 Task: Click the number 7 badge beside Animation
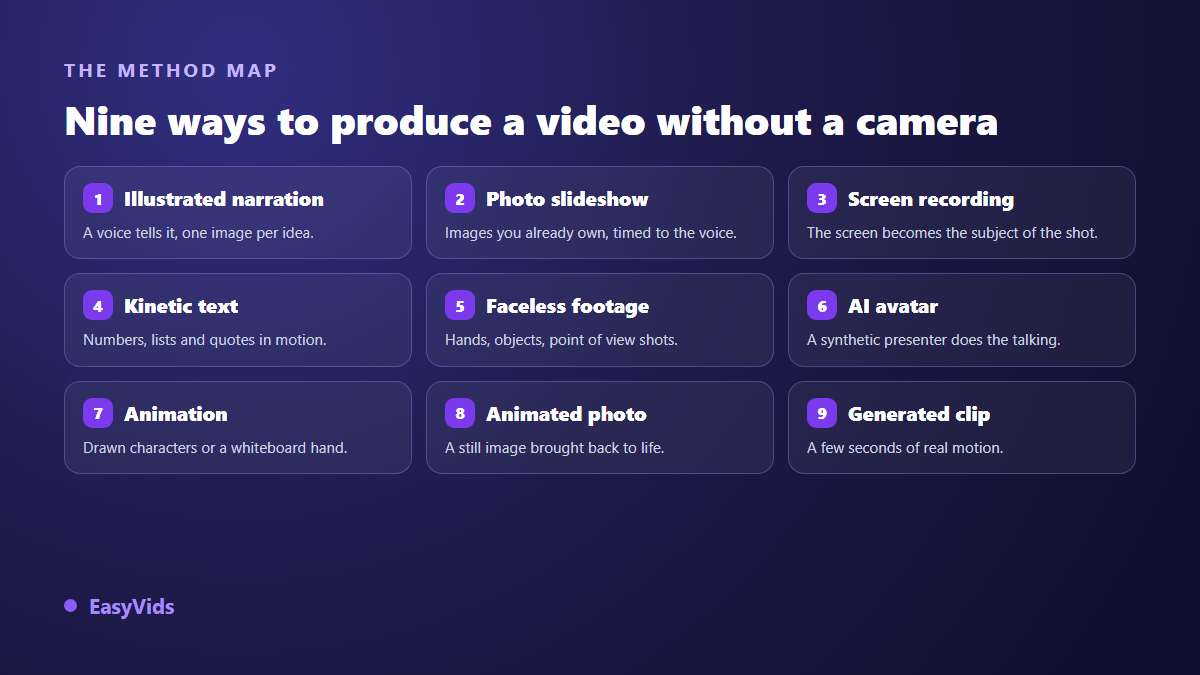point(98,414)
